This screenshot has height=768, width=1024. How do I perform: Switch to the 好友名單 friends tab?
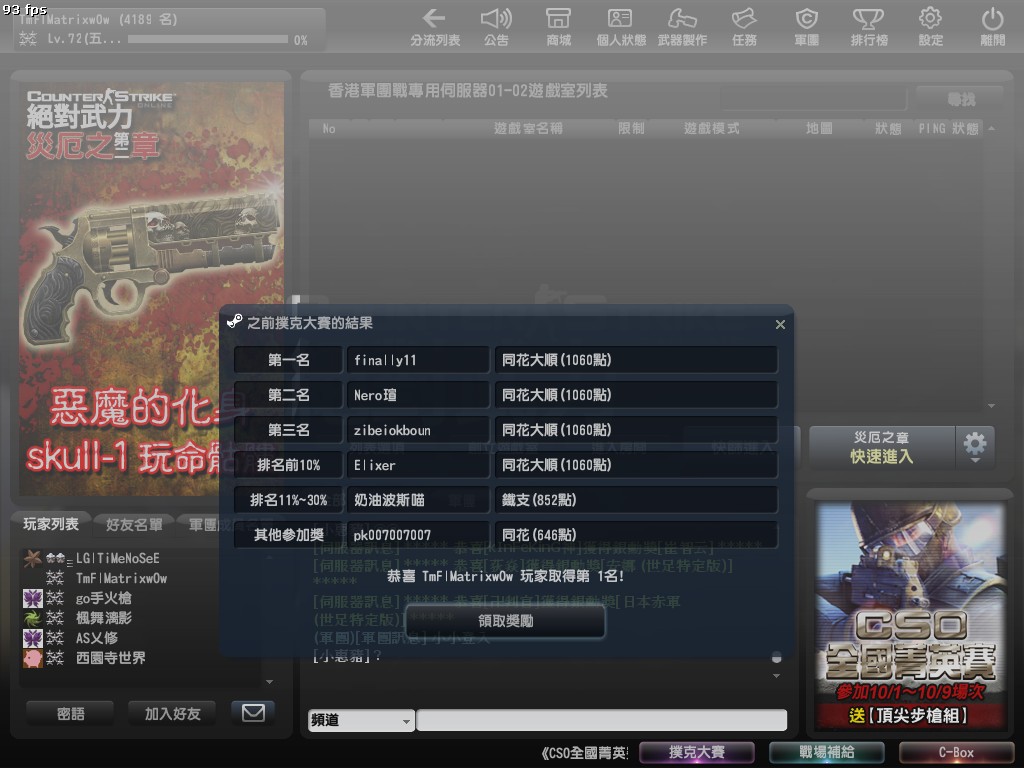tap(134, 524)
